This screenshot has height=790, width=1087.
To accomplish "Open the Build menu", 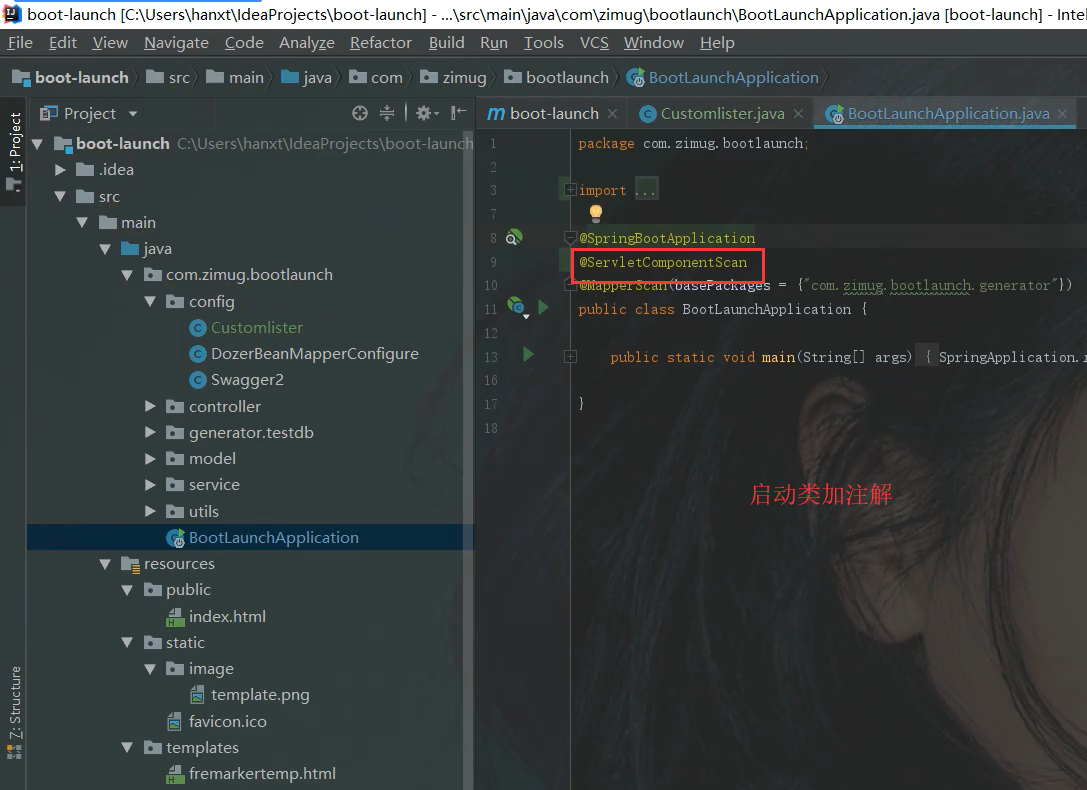I will click(x=446, y=43).
